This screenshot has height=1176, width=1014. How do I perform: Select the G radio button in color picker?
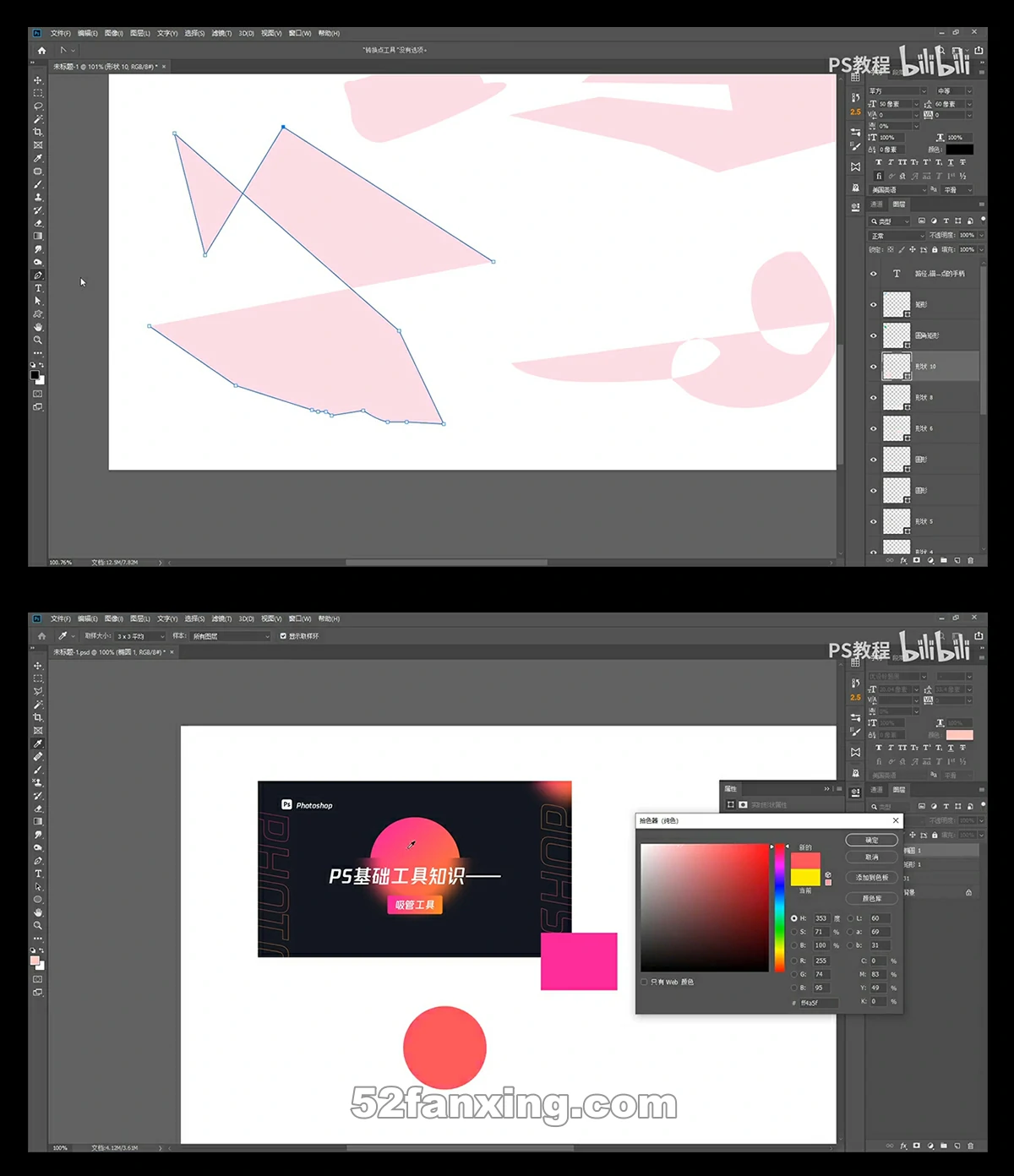coord(793,974)
